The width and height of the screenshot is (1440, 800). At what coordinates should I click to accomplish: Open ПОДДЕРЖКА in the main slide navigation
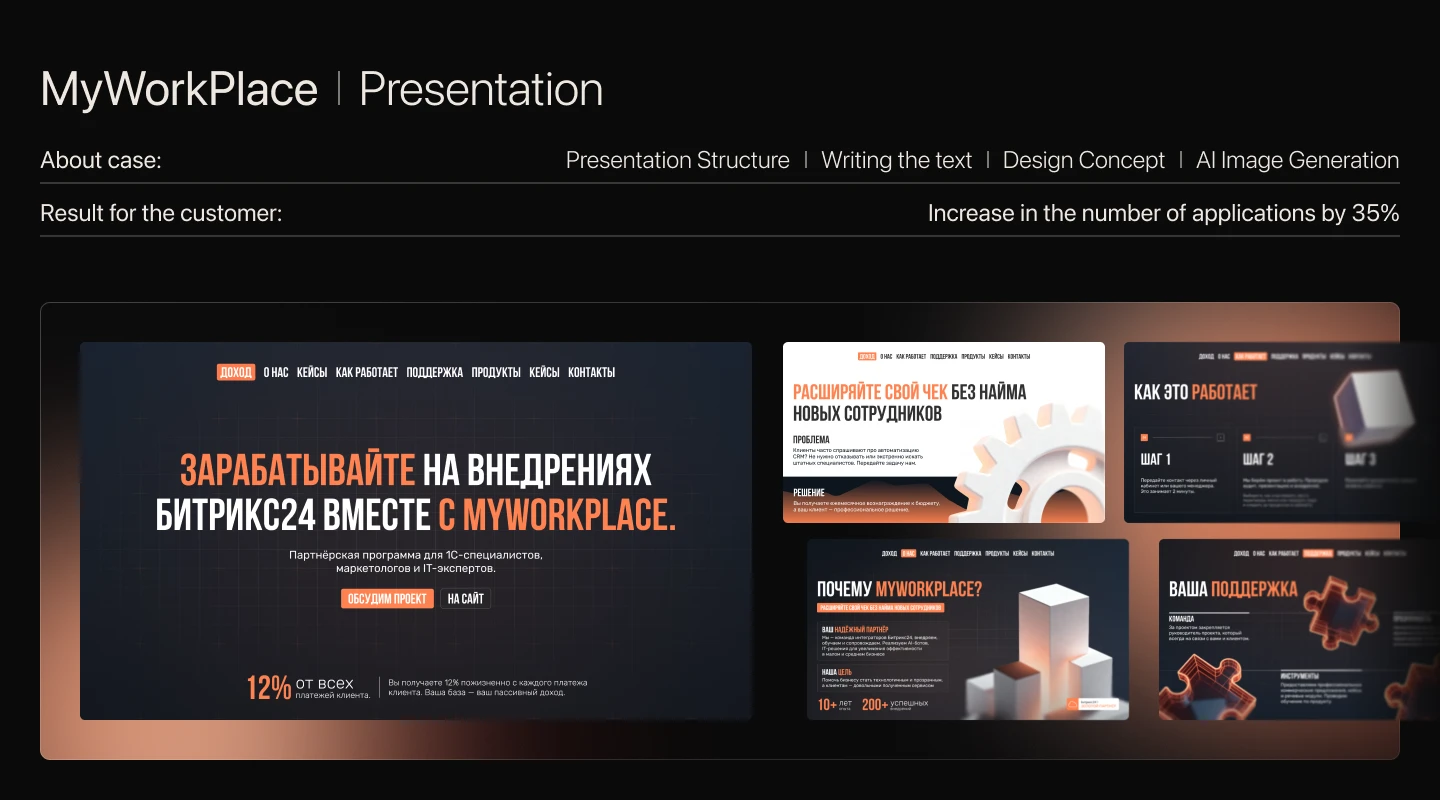coord(435,372)
